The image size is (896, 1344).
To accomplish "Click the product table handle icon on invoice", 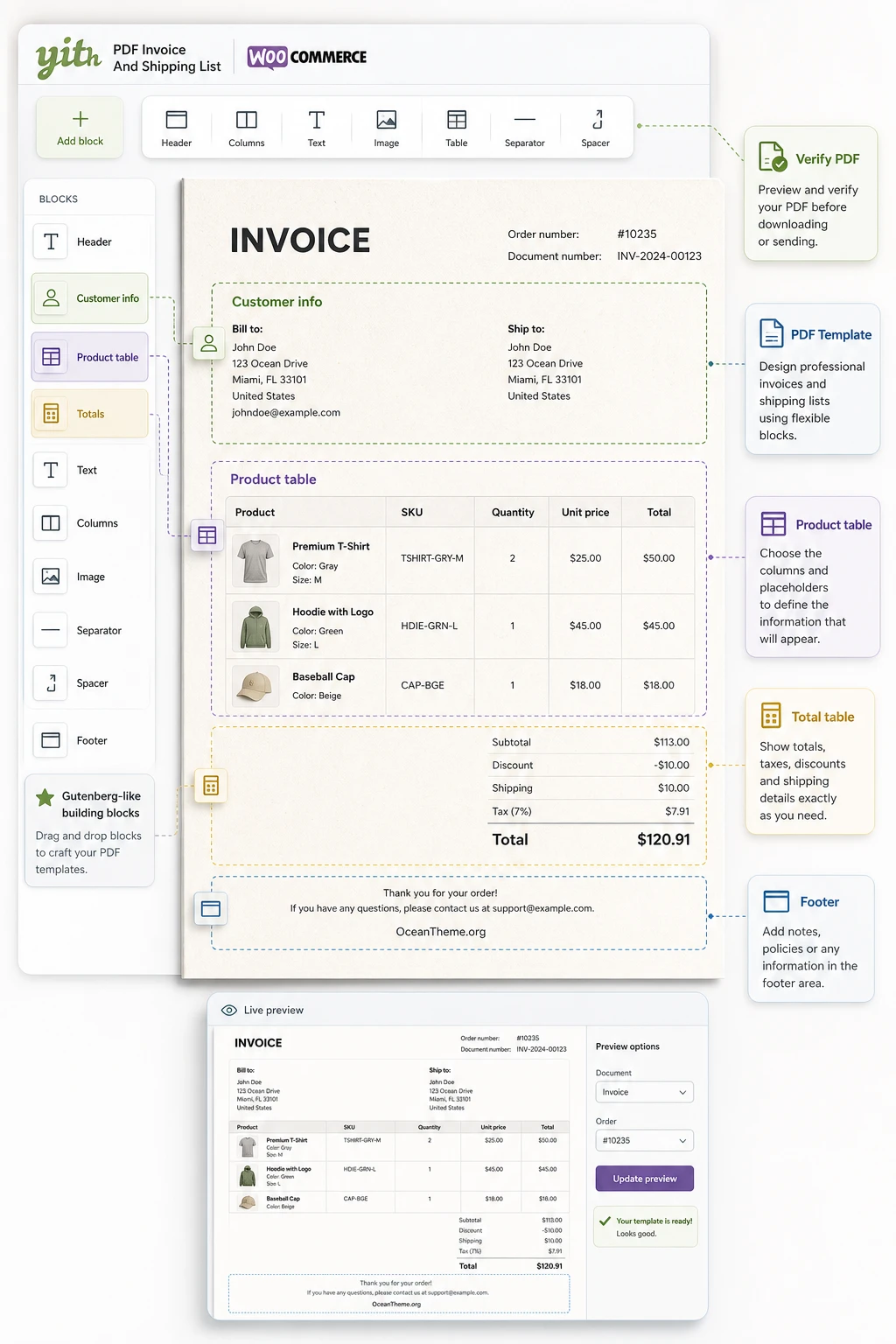I will click(207, 535).
